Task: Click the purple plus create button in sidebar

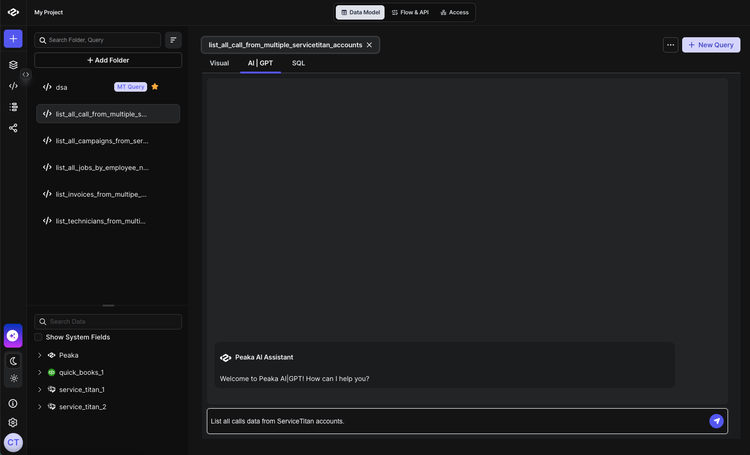Action: coord(13,39)
